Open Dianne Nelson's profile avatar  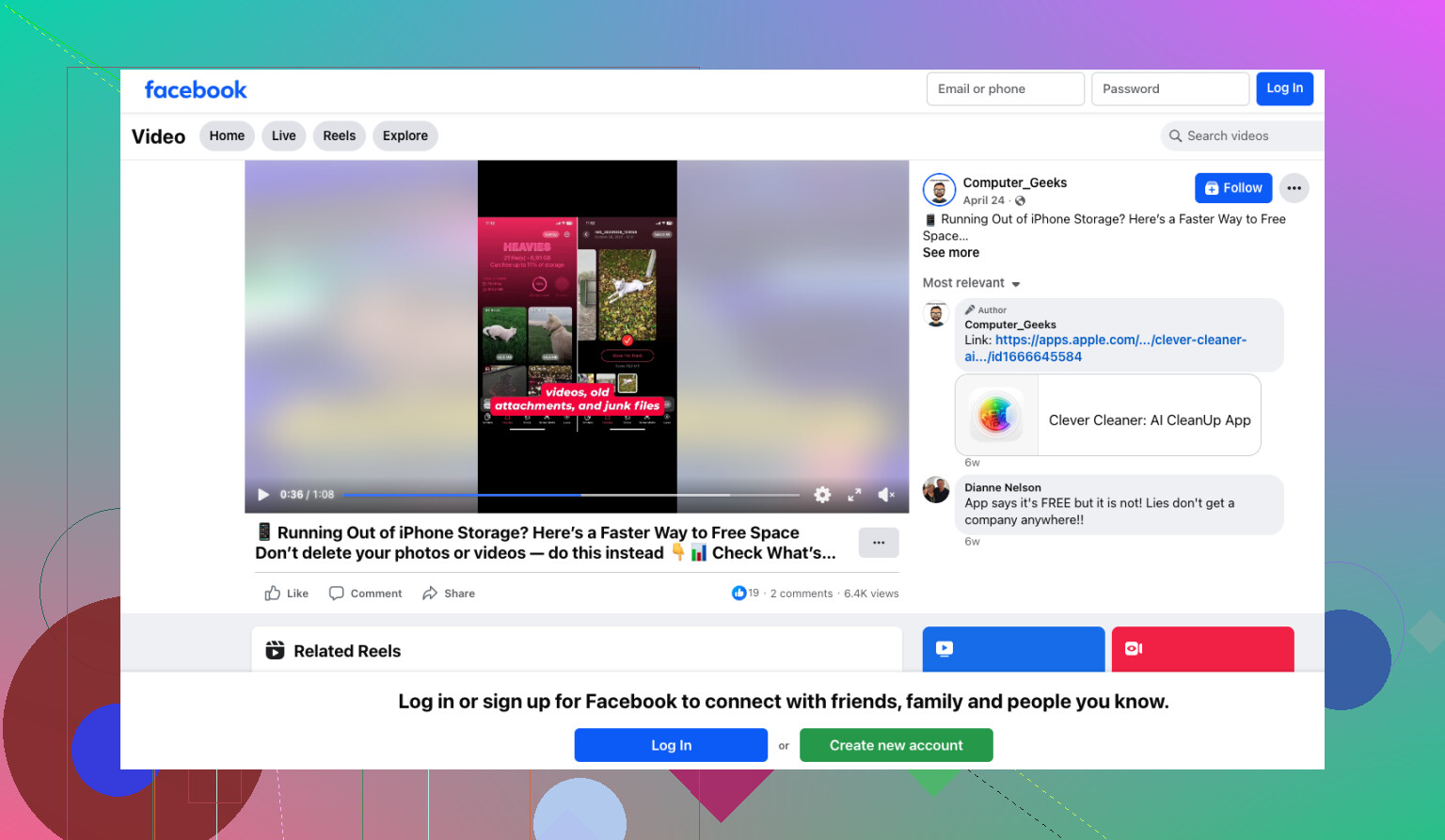(936, 490)
